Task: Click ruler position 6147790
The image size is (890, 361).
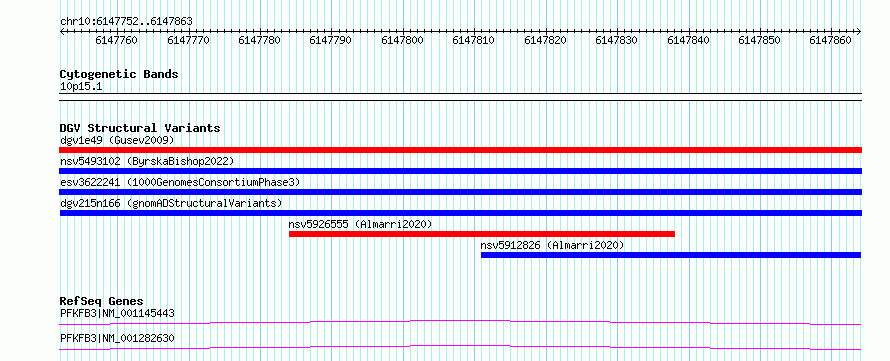Action: pyautogui.click(x=330, y=40)
